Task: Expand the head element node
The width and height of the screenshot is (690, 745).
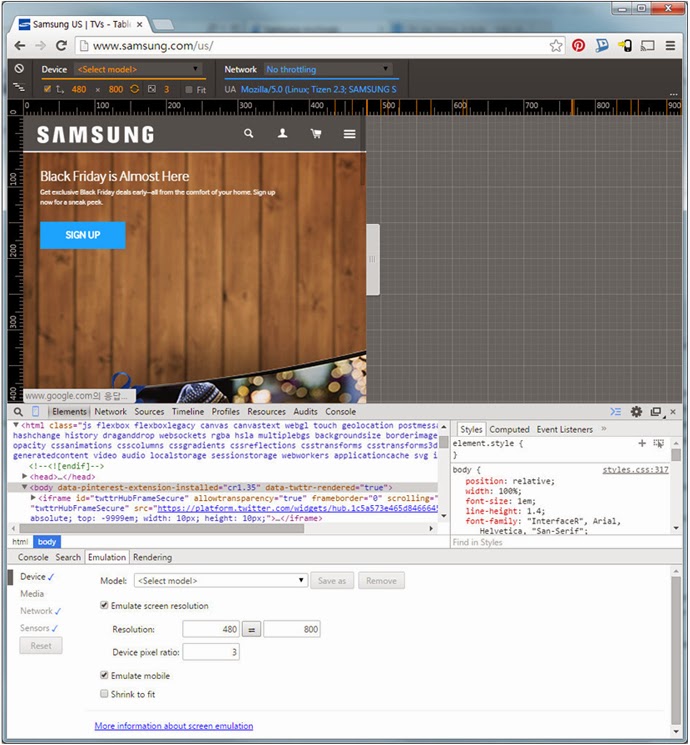Action: pyautogui.click(x=26, y=477)
